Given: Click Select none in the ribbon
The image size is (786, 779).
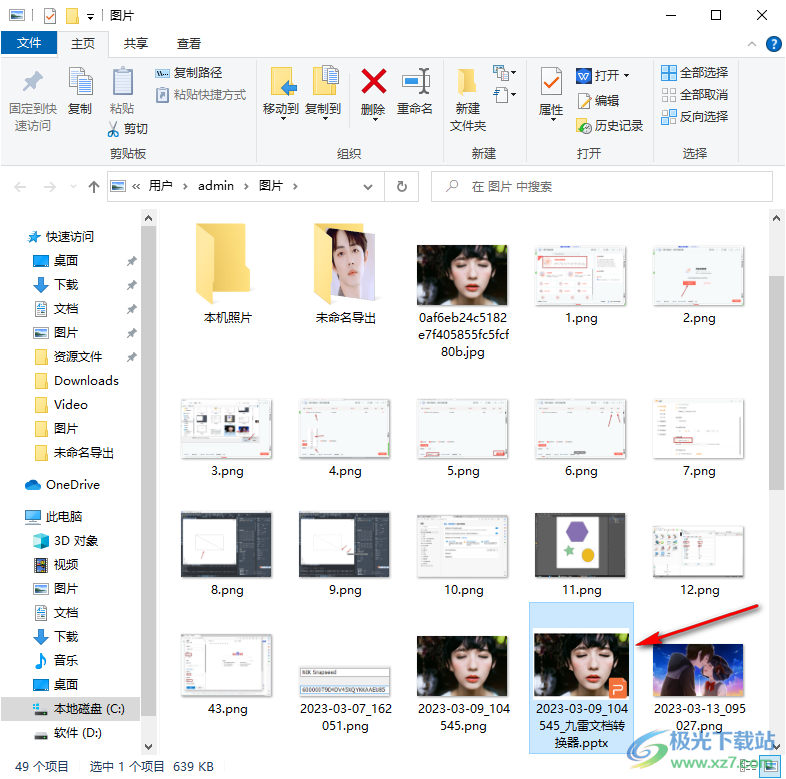Looking at the screenshot, I should pos(695,95).
